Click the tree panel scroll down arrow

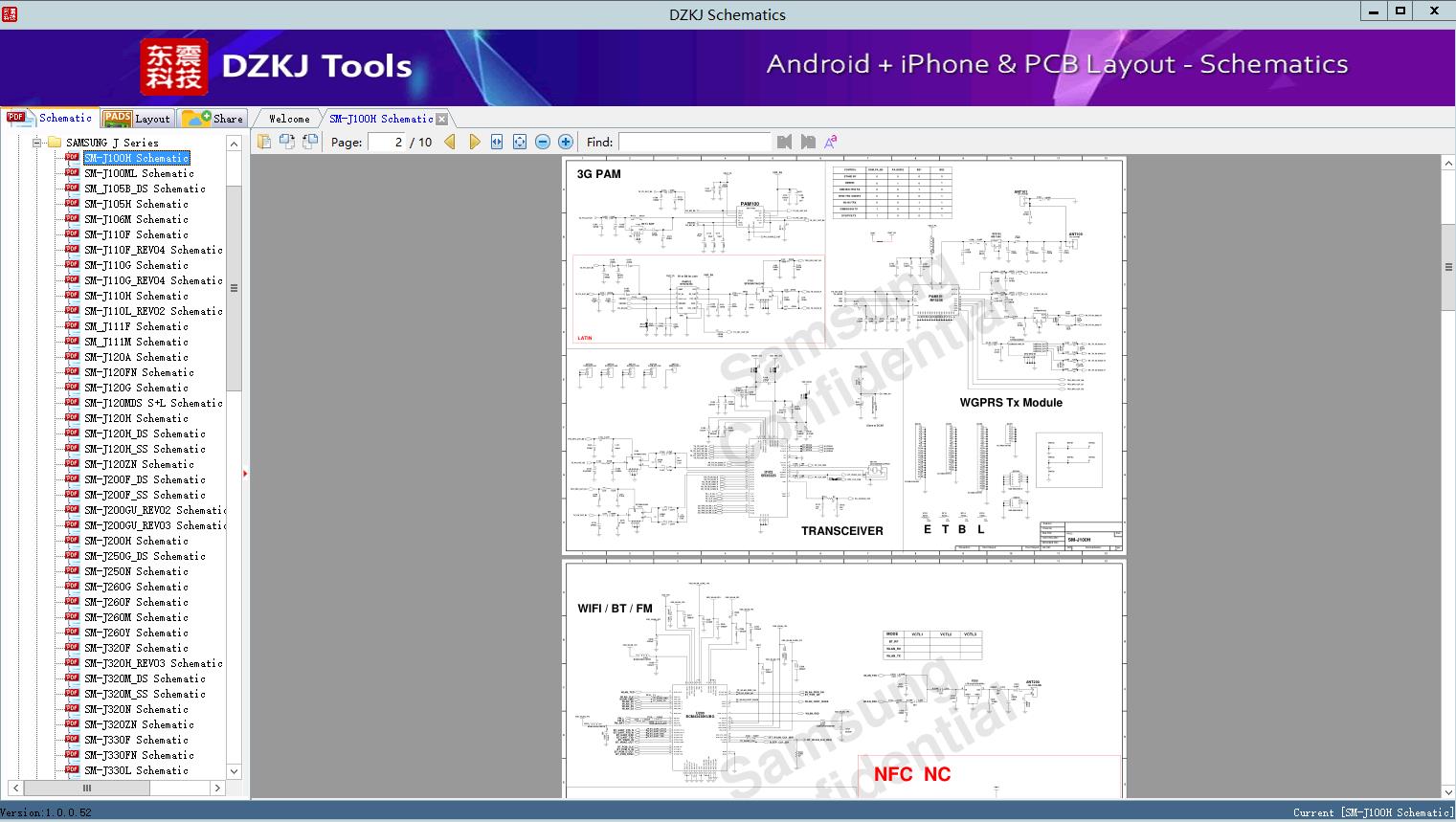234,770
